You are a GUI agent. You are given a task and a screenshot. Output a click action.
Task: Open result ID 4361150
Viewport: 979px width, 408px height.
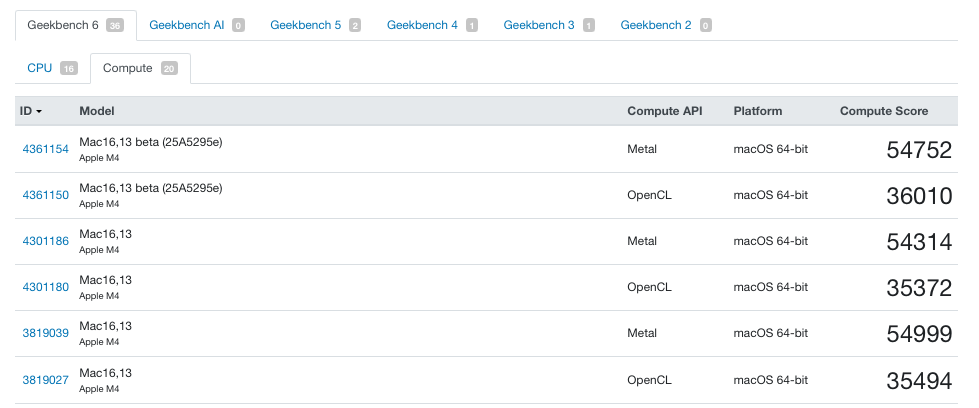[45, 195]
